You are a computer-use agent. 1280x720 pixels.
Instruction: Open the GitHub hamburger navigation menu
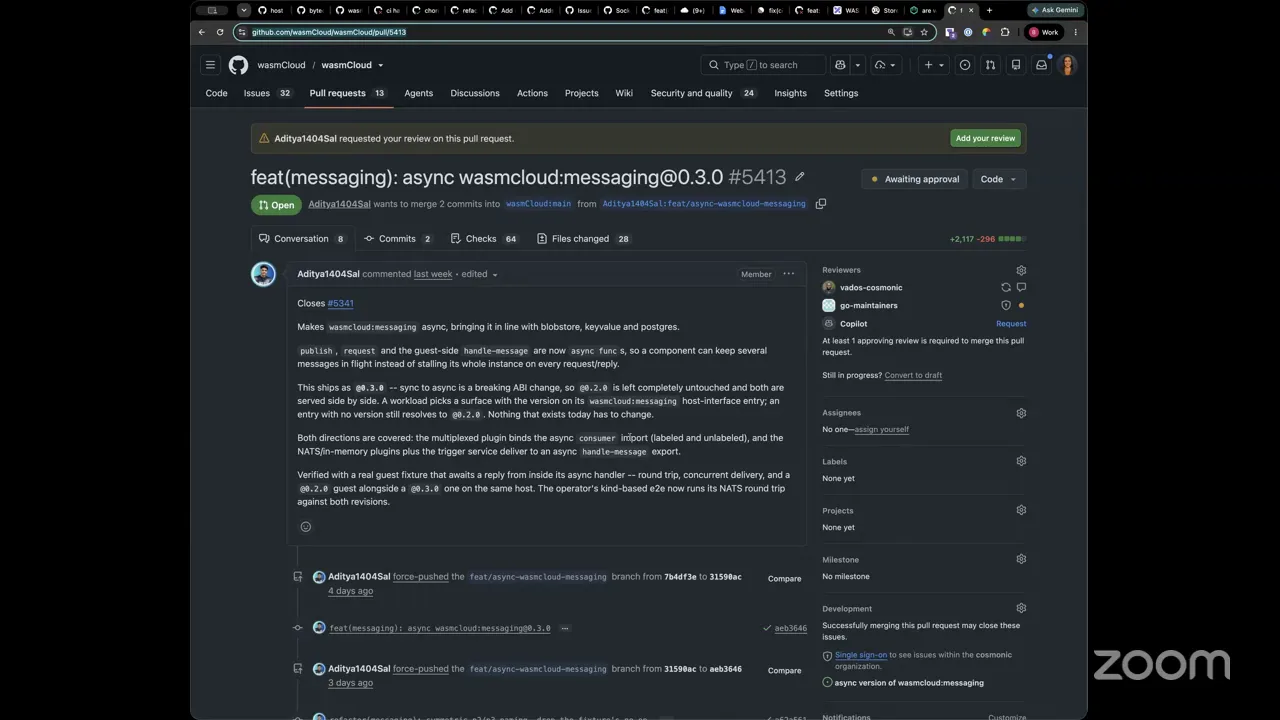tap(210, 65)
